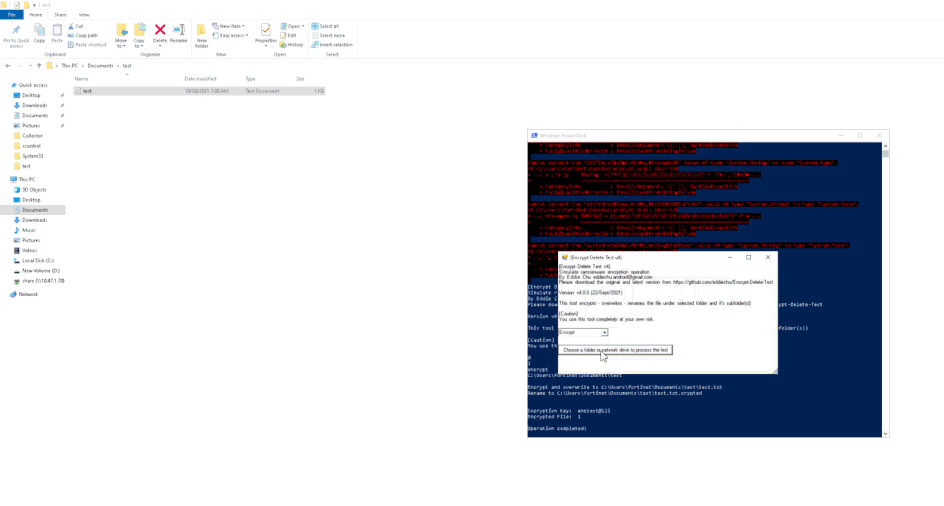Image resolution: width=944 pixels, height=506 pixels.
Task: Switch to the Home ribbon tab
Action: click(36, 14)
